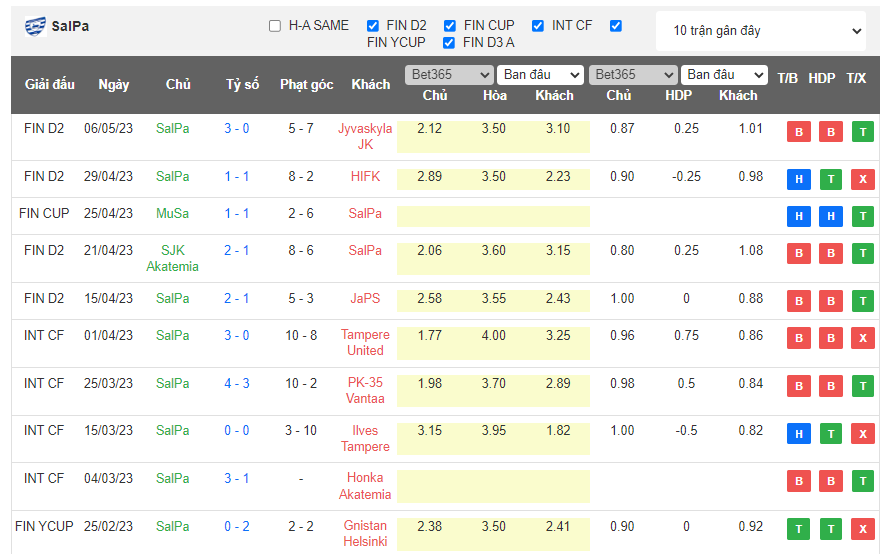Click red X badge in HIFK row
880x554 pixels.
point(862,180)
